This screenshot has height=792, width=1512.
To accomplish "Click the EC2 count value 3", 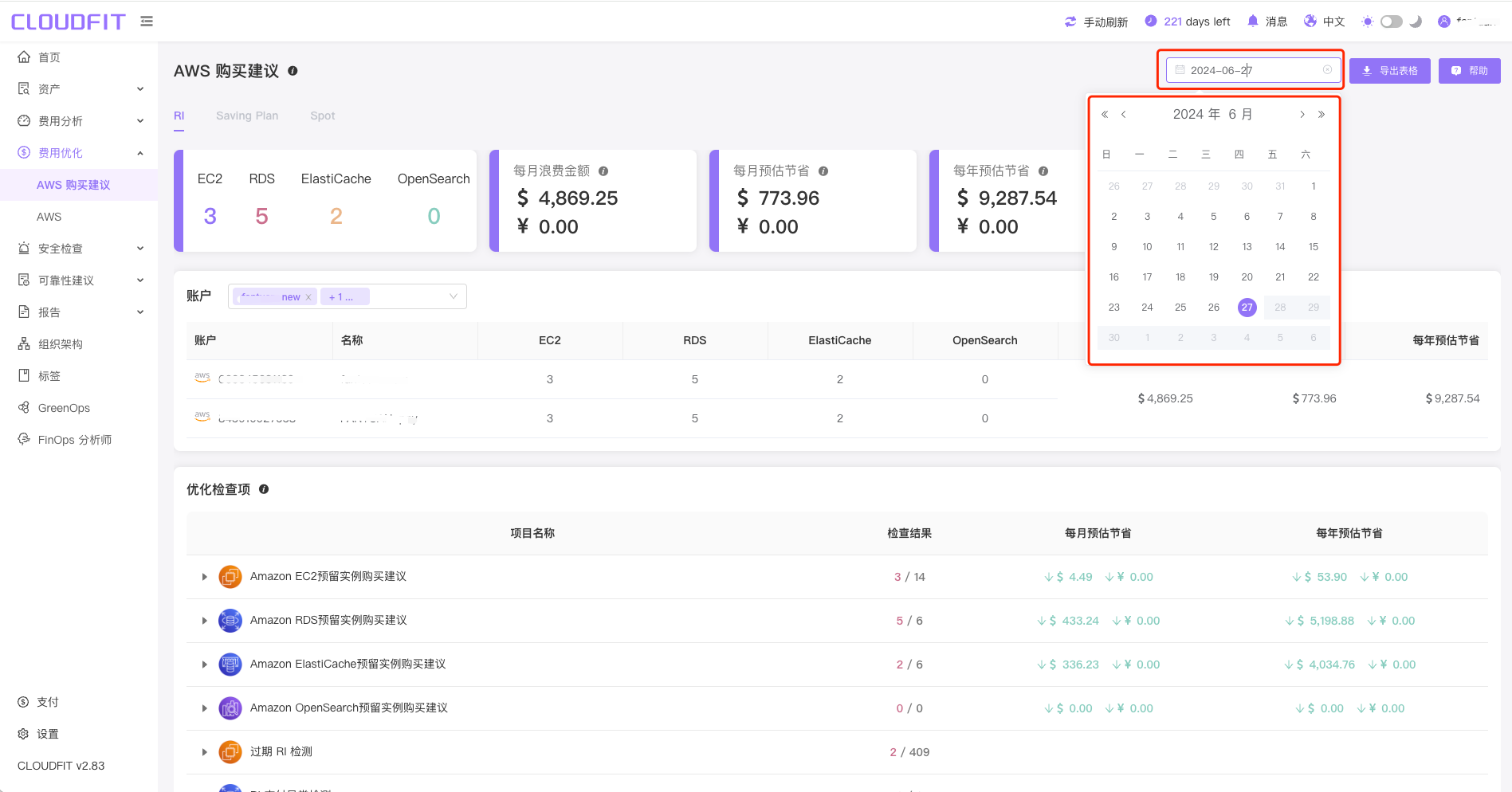I will click(x=210, y=216).
